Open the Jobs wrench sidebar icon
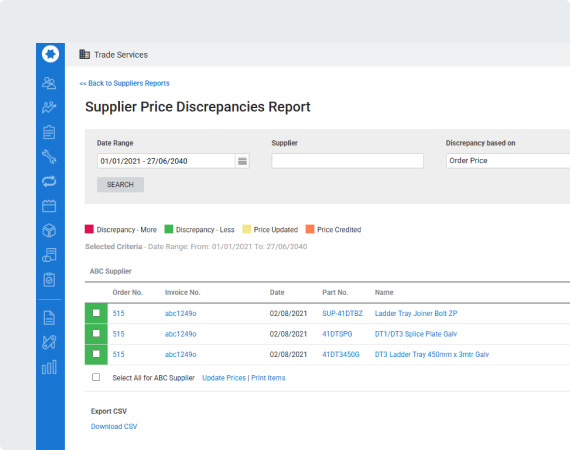Screen dimensions: 570x450 click(49, 157)
